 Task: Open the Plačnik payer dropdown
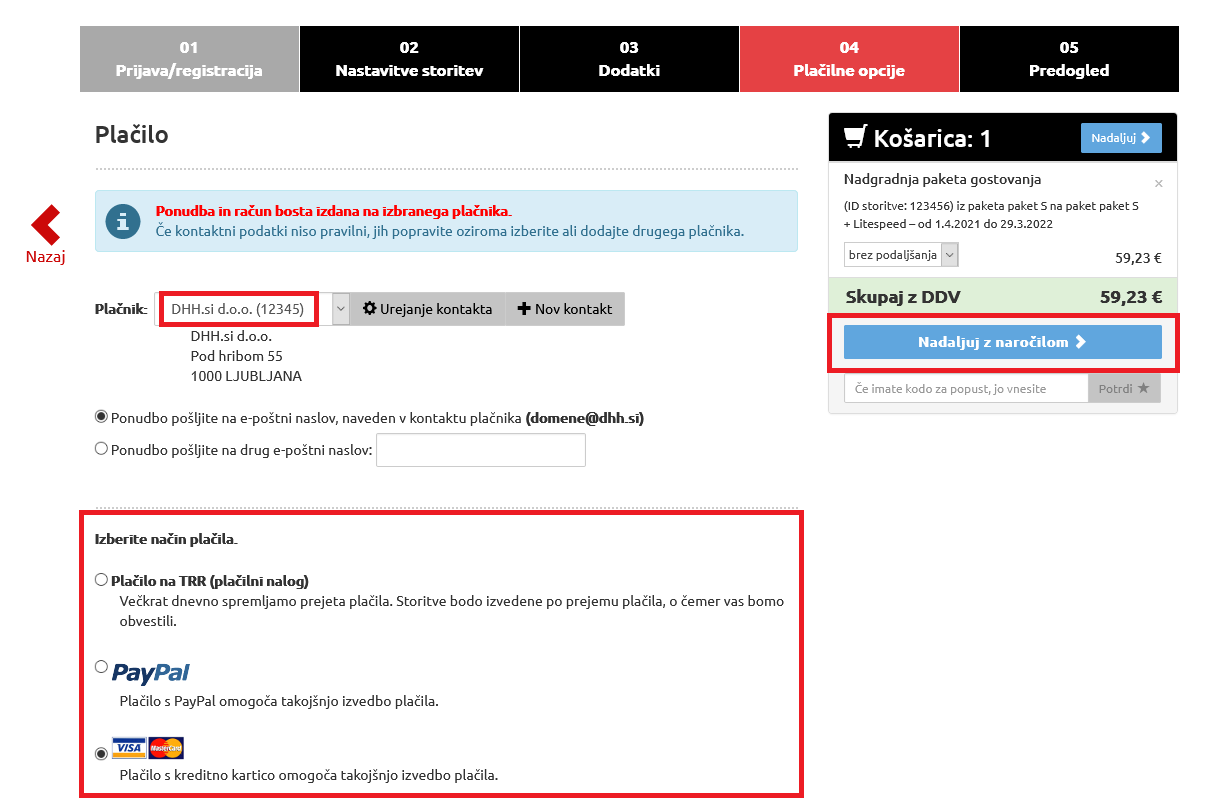pyautogui.click(x=340, y=309)
